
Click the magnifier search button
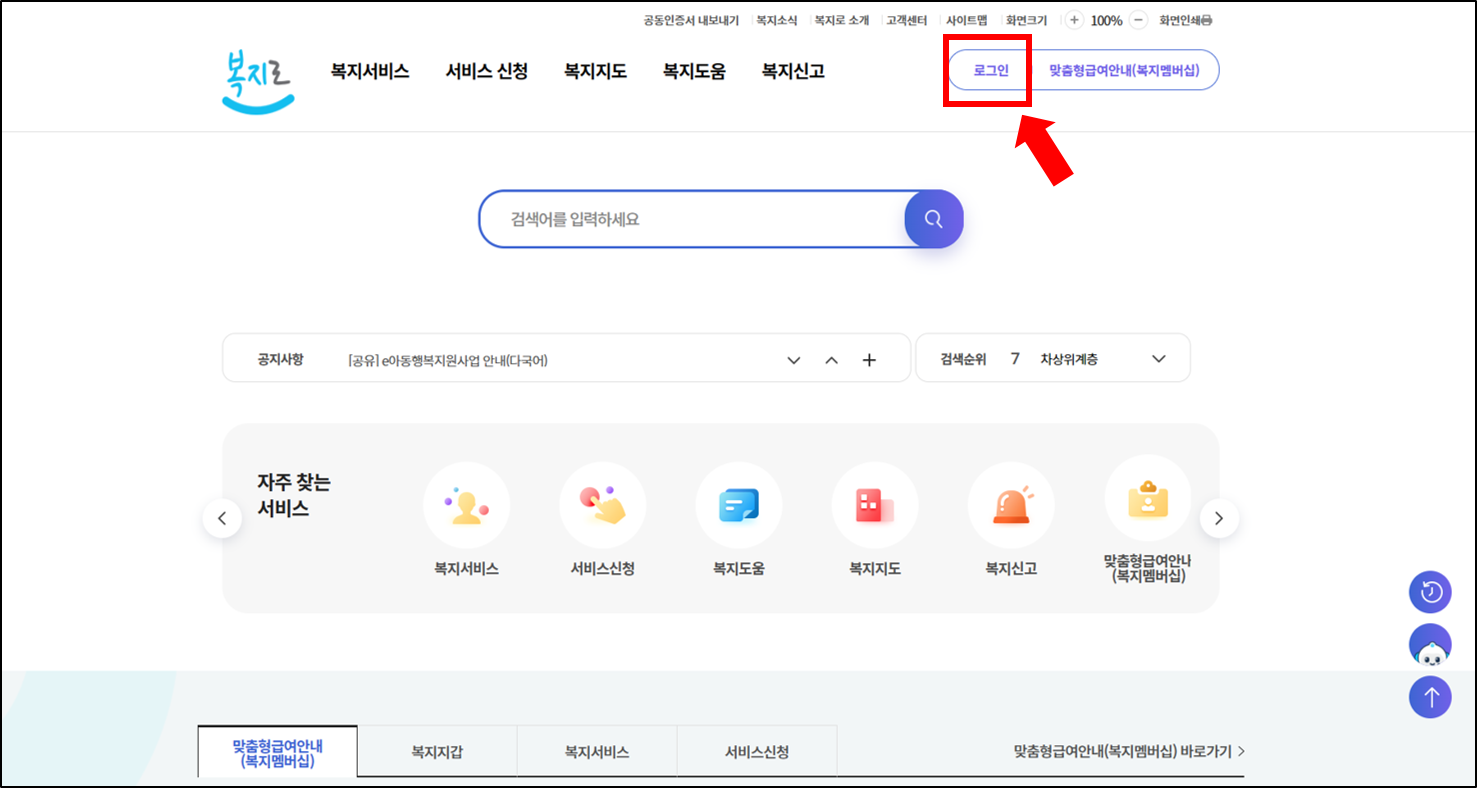(x=934, y=219)
